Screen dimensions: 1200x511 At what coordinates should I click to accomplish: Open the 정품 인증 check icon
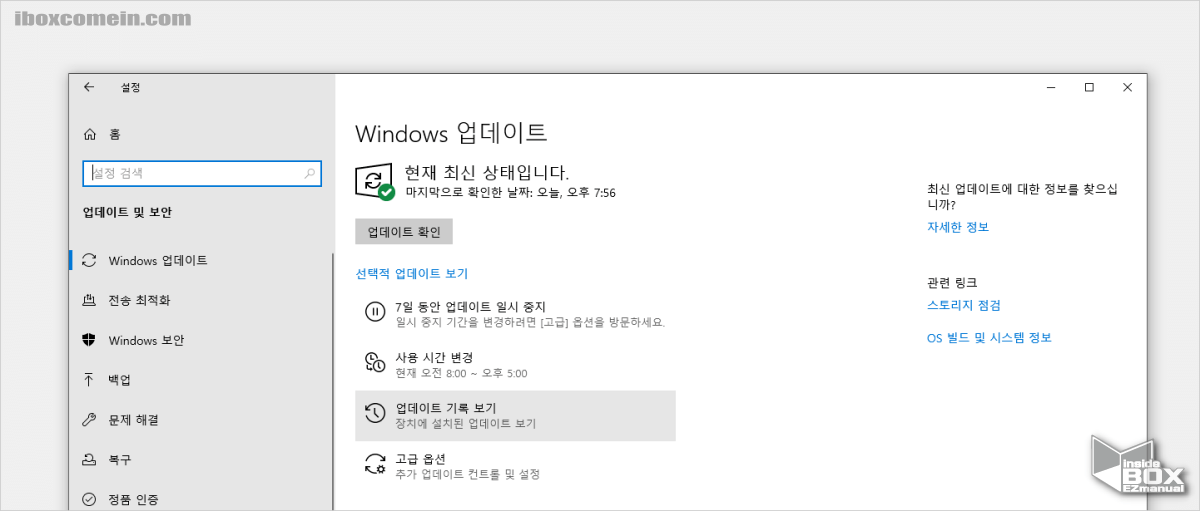(90, 499)
